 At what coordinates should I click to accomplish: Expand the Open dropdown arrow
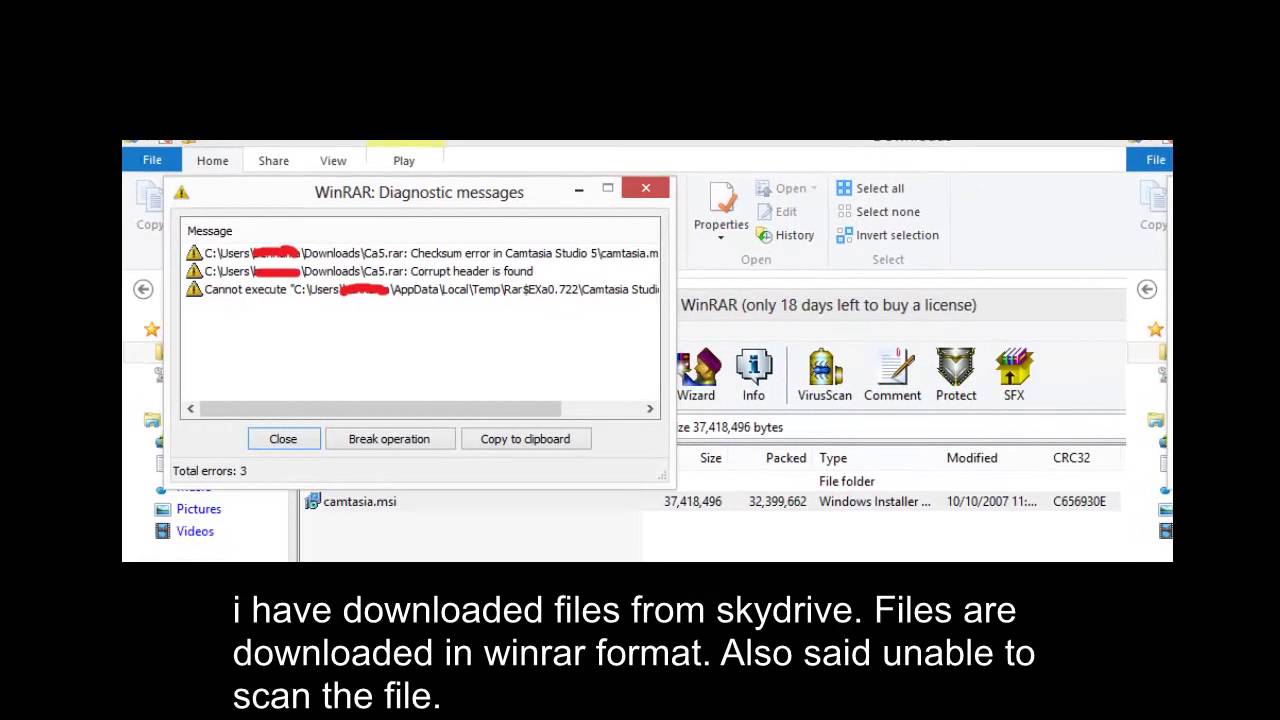click(x=813, y=188)
